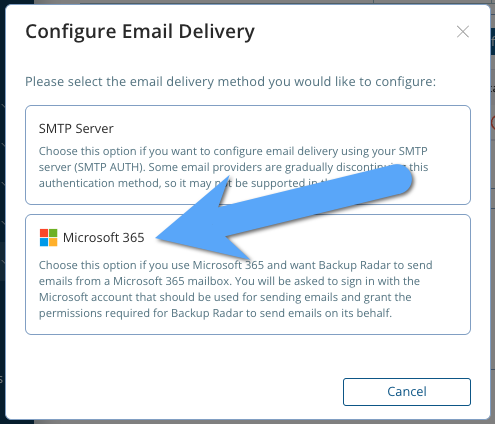Click the Microsoft 365 mailbox permissions description

pyautogui.click(x=236, y=289)
